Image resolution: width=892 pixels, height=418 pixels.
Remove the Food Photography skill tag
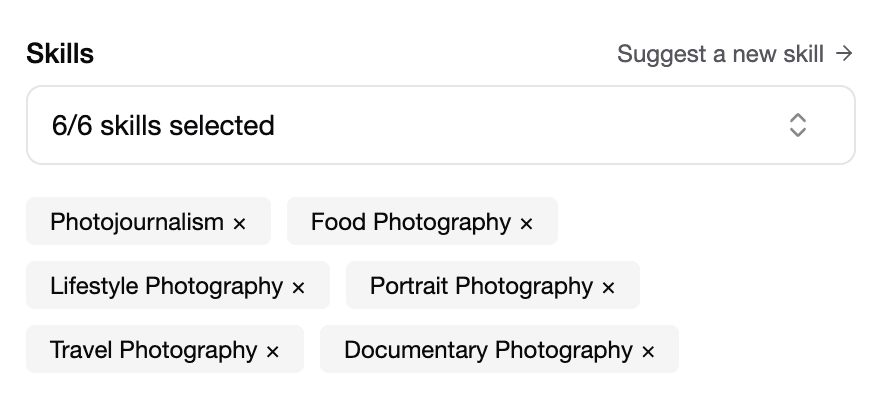pos(526,223)
